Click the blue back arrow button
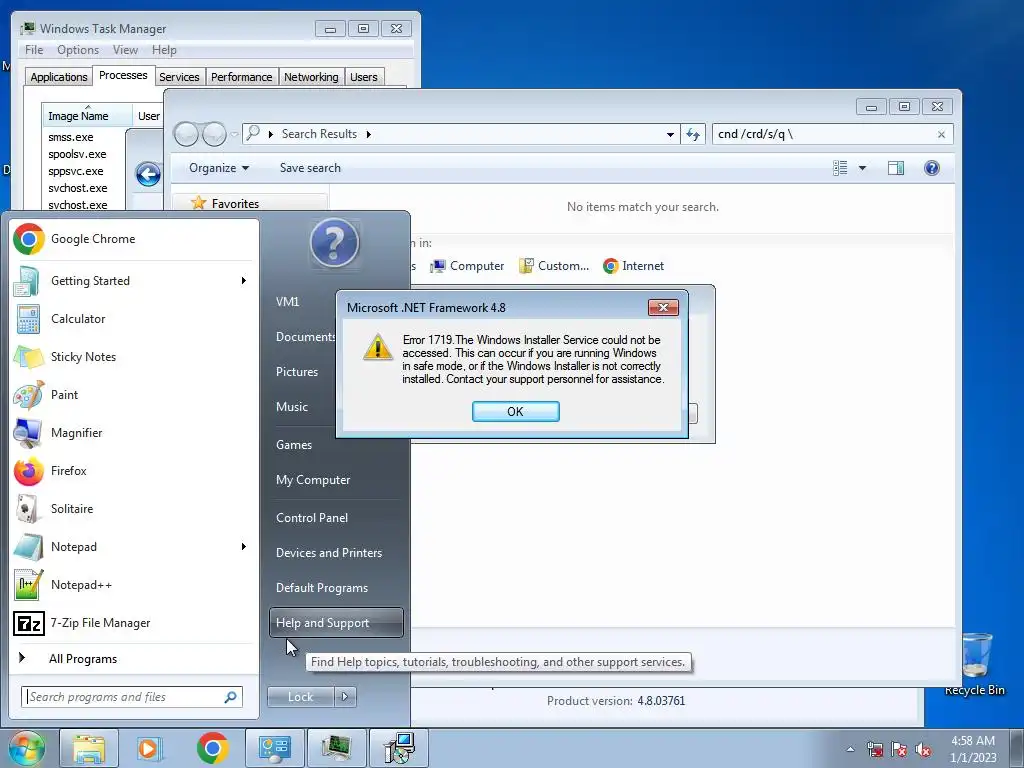Image resolution: width=1024 pixels, height=768 pixels. 148,174
